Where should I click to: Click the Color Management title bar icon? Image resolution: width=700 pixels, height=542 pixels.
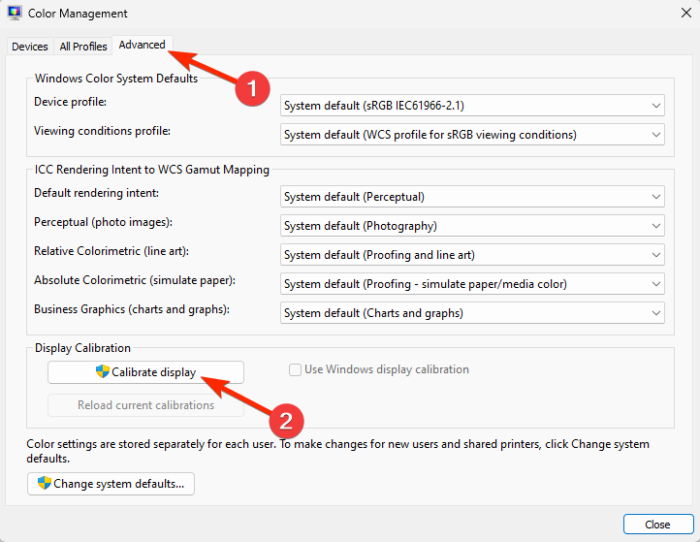(16, 14)
